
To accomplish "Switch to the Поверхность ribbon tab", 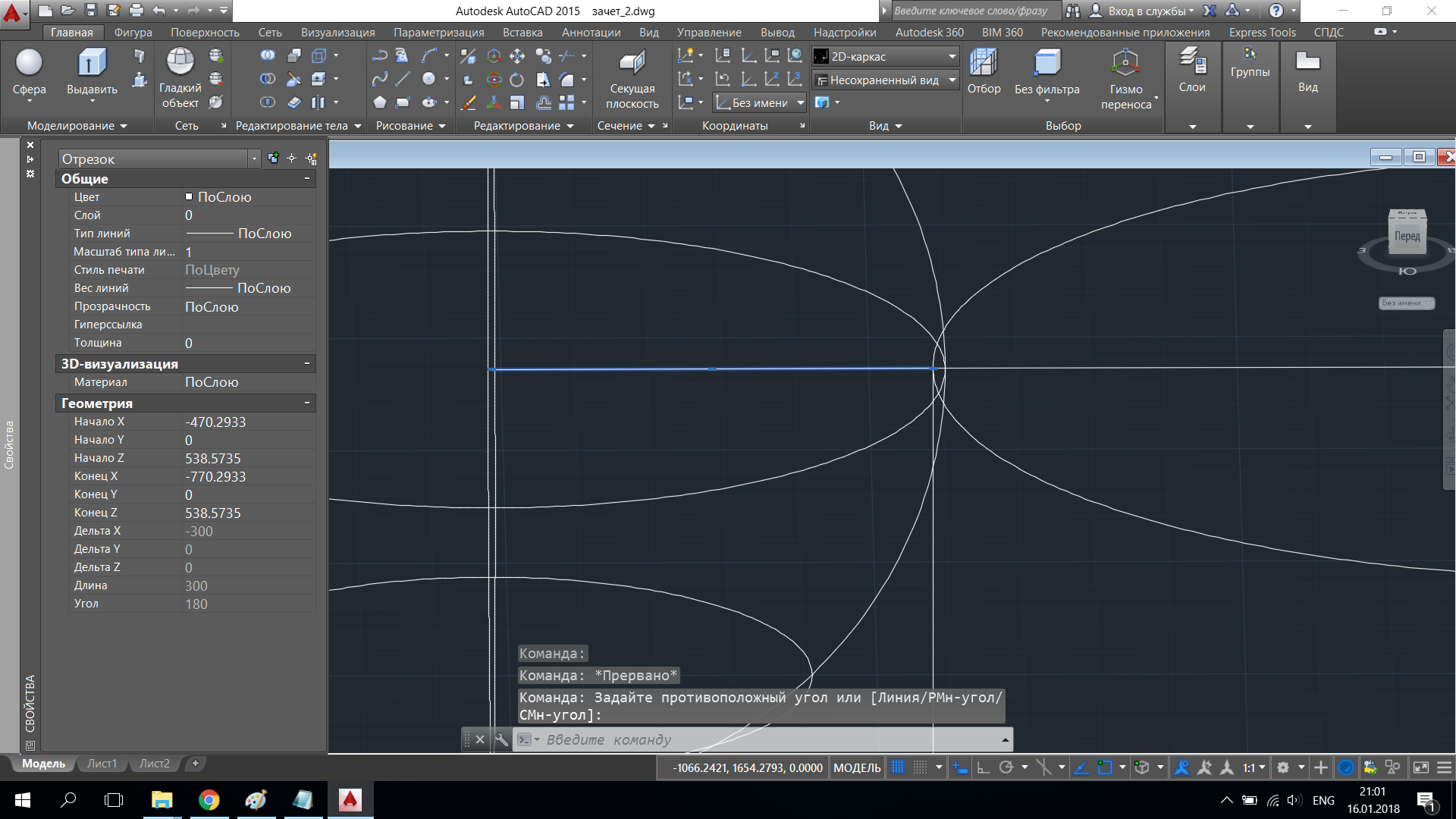I will [x=205, y=33].
